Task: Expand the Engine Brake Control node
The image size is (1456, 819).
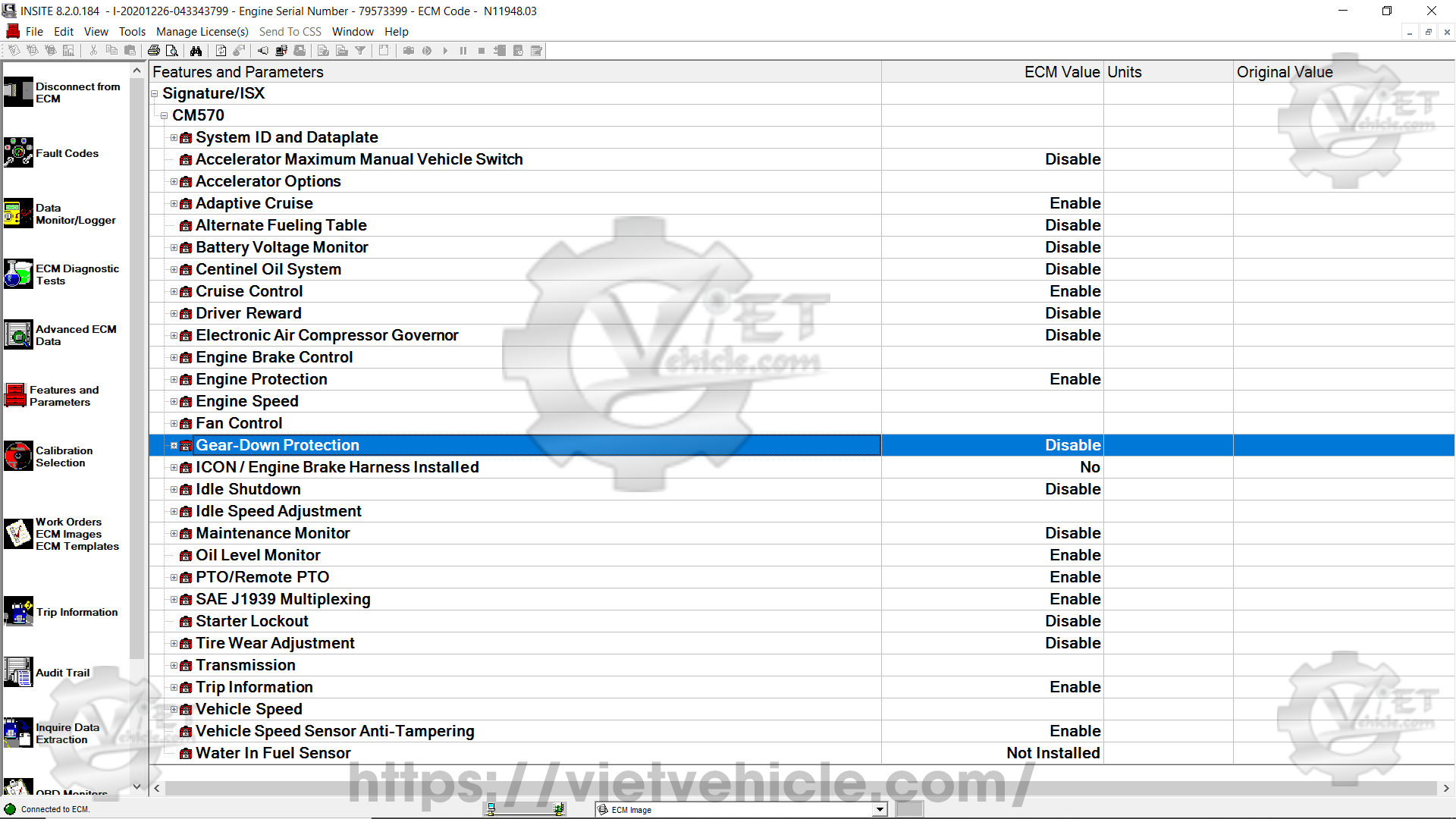Action: pyautogui.click(x=174, y=358)
